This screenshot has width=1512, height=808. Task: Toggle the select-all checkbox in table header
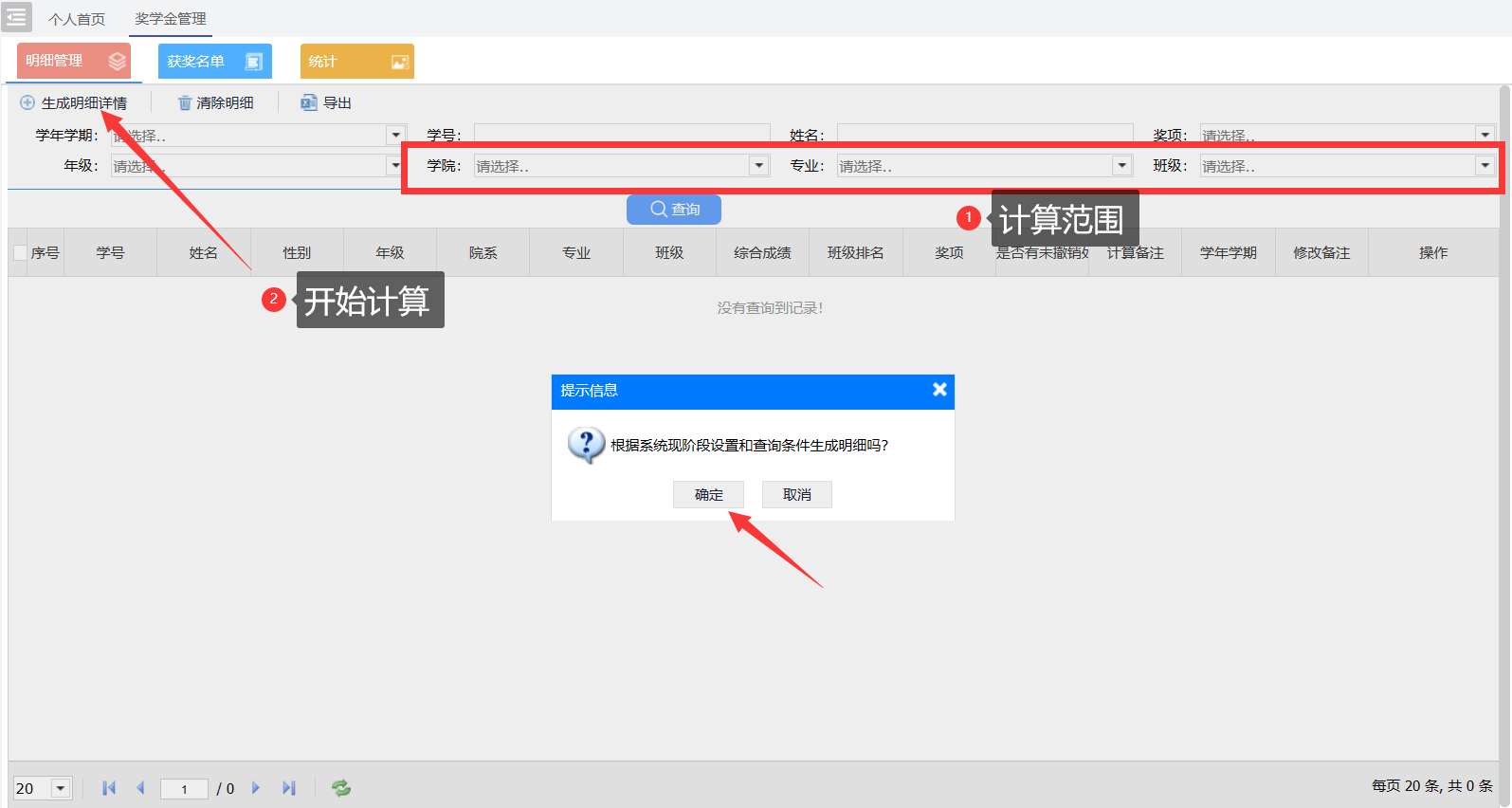(21, 253)
